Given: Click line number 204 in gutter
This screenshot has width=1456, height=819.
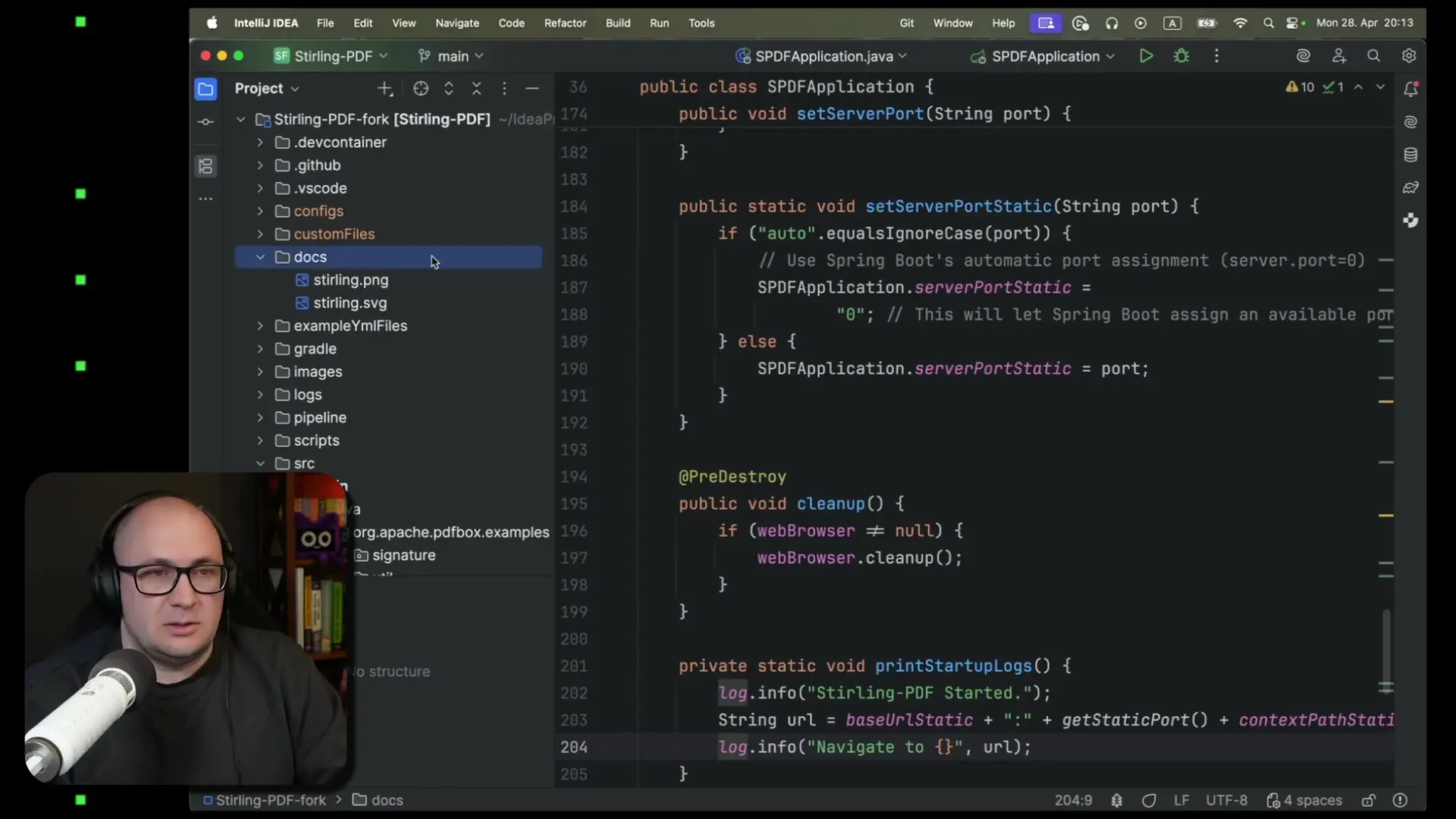Looking at the screenshot, I should pyautogui.click(x=573, y=748).
